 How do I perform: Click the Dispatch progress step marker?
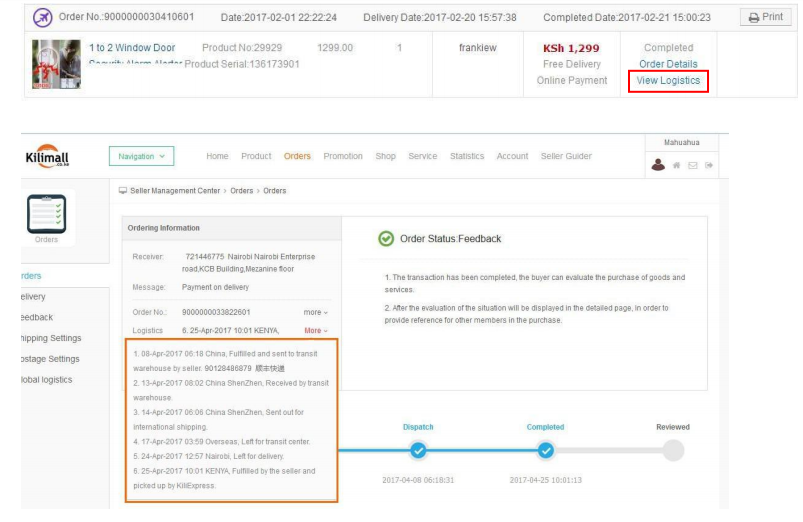418,451
